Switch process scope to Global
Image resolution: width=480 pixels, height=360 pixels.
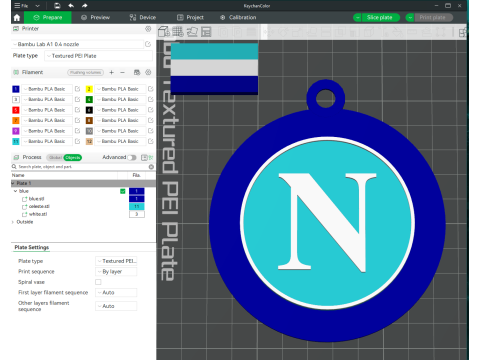coord(55,157)
